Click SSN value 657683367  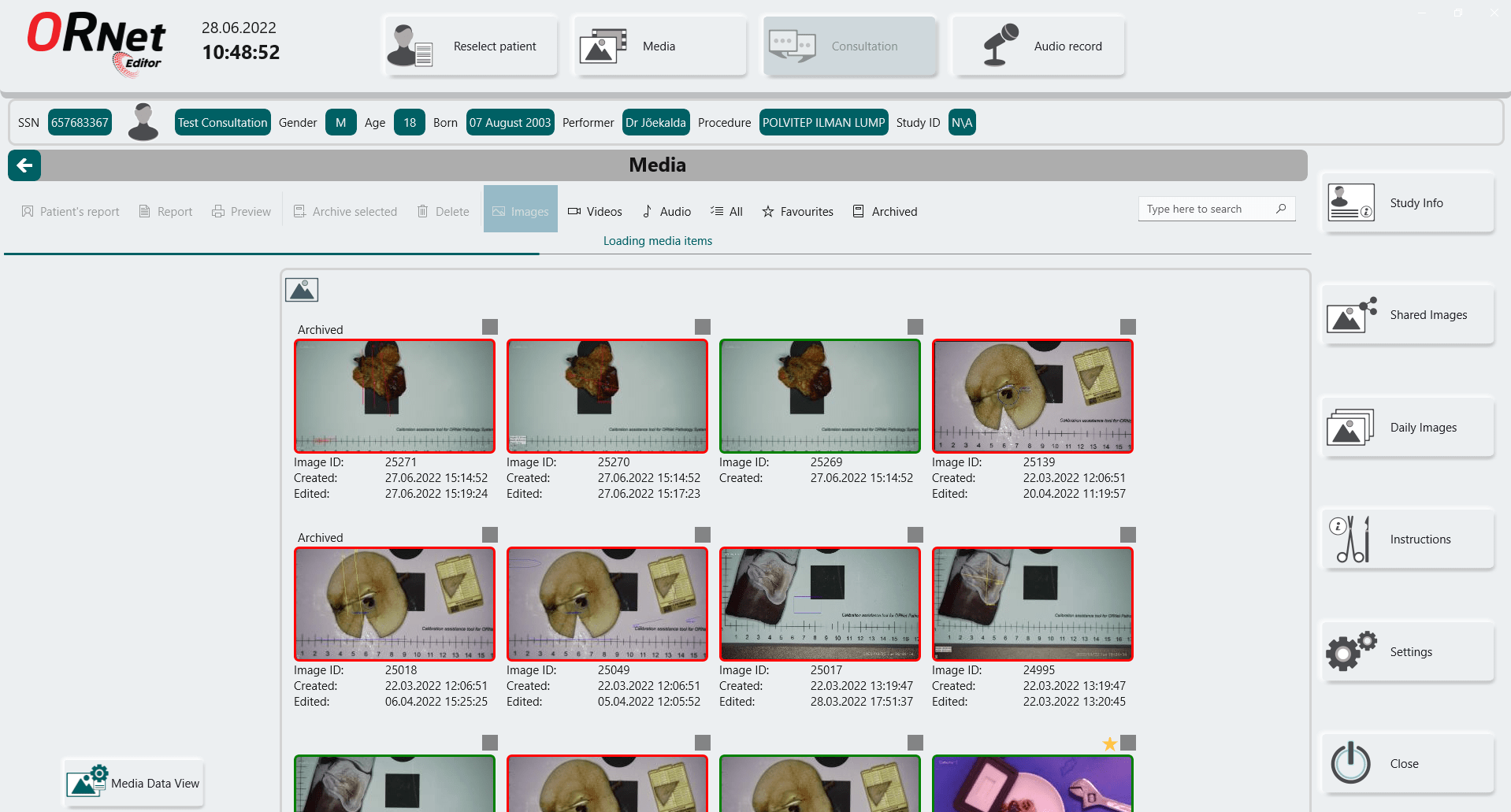pos(80,122)
